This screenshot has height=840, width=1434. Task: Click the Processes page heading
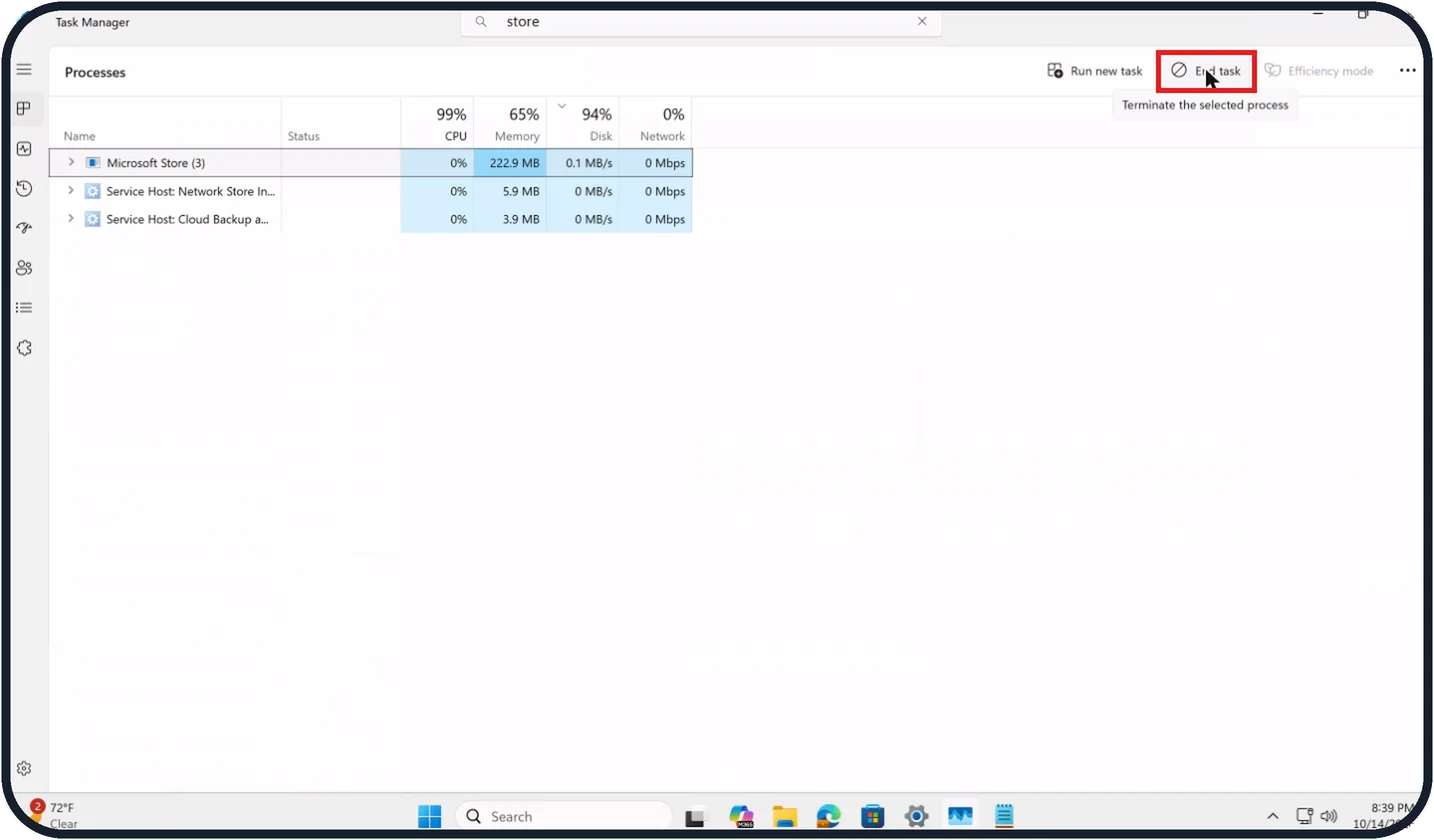(95, 72)
